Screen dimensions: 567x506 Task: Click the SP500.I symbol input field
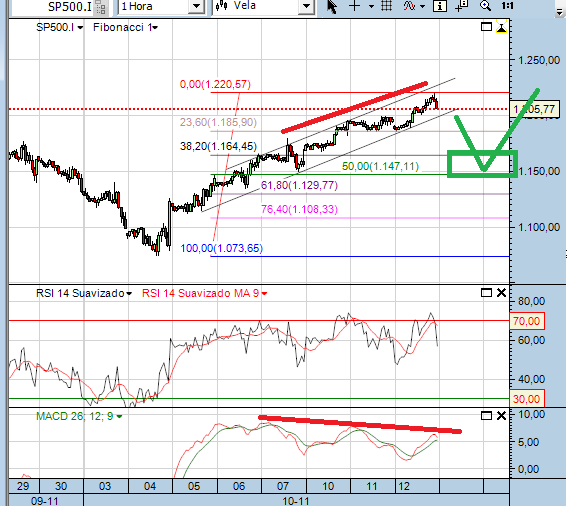click(x=54, y=7)
